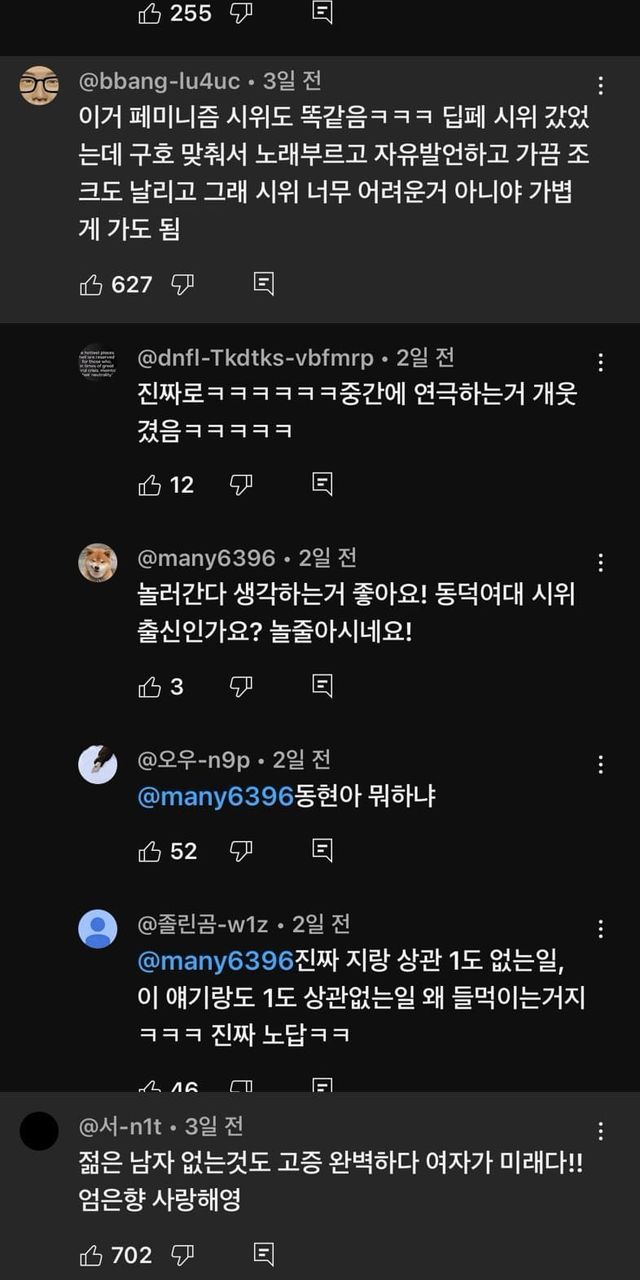
Task: Like the @bbang-lu4uc comment with 627 likes
Action: pos(91,285)
